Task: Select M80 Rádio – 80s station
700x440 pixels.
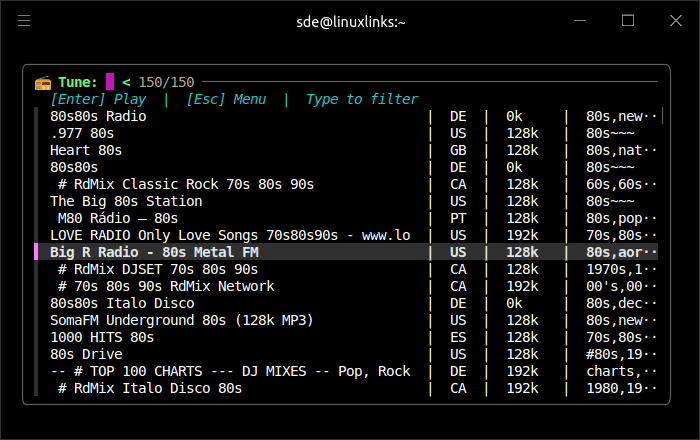Action: pos(348,218)
